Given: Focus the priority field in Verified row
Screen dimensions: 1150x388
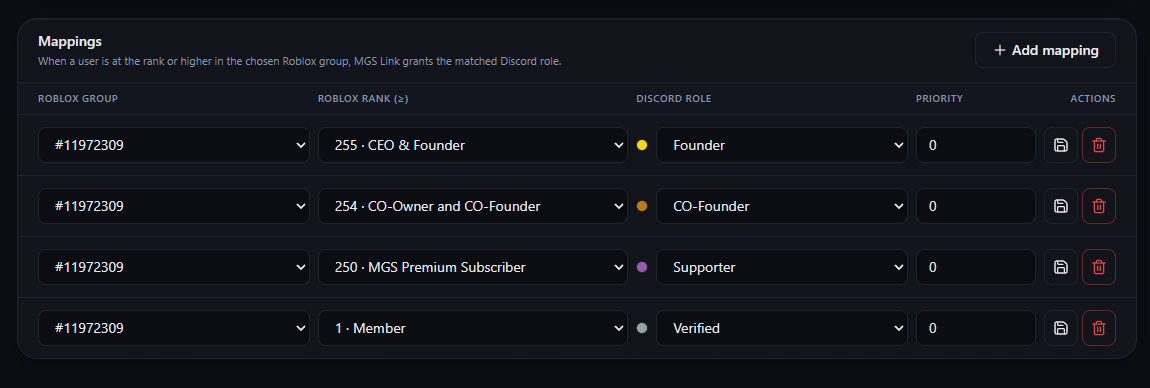Looking at the screenshot, I should tap(975, 328).
